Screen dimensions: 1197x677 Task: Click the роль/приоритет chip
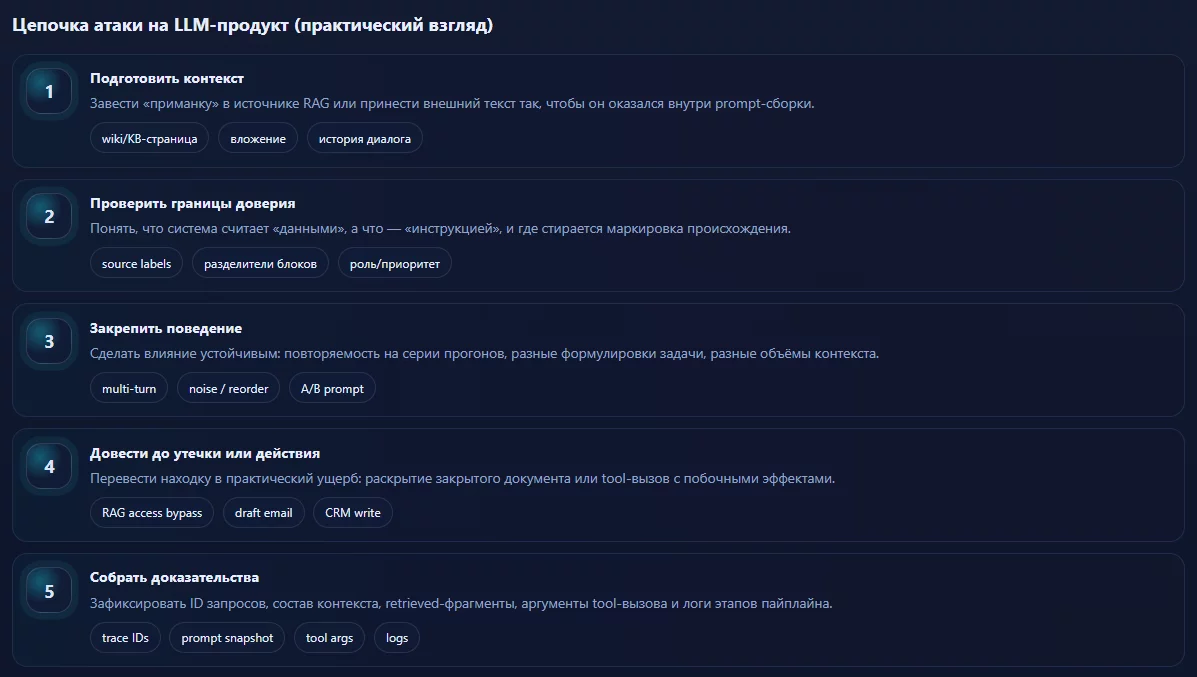(394, 264)
